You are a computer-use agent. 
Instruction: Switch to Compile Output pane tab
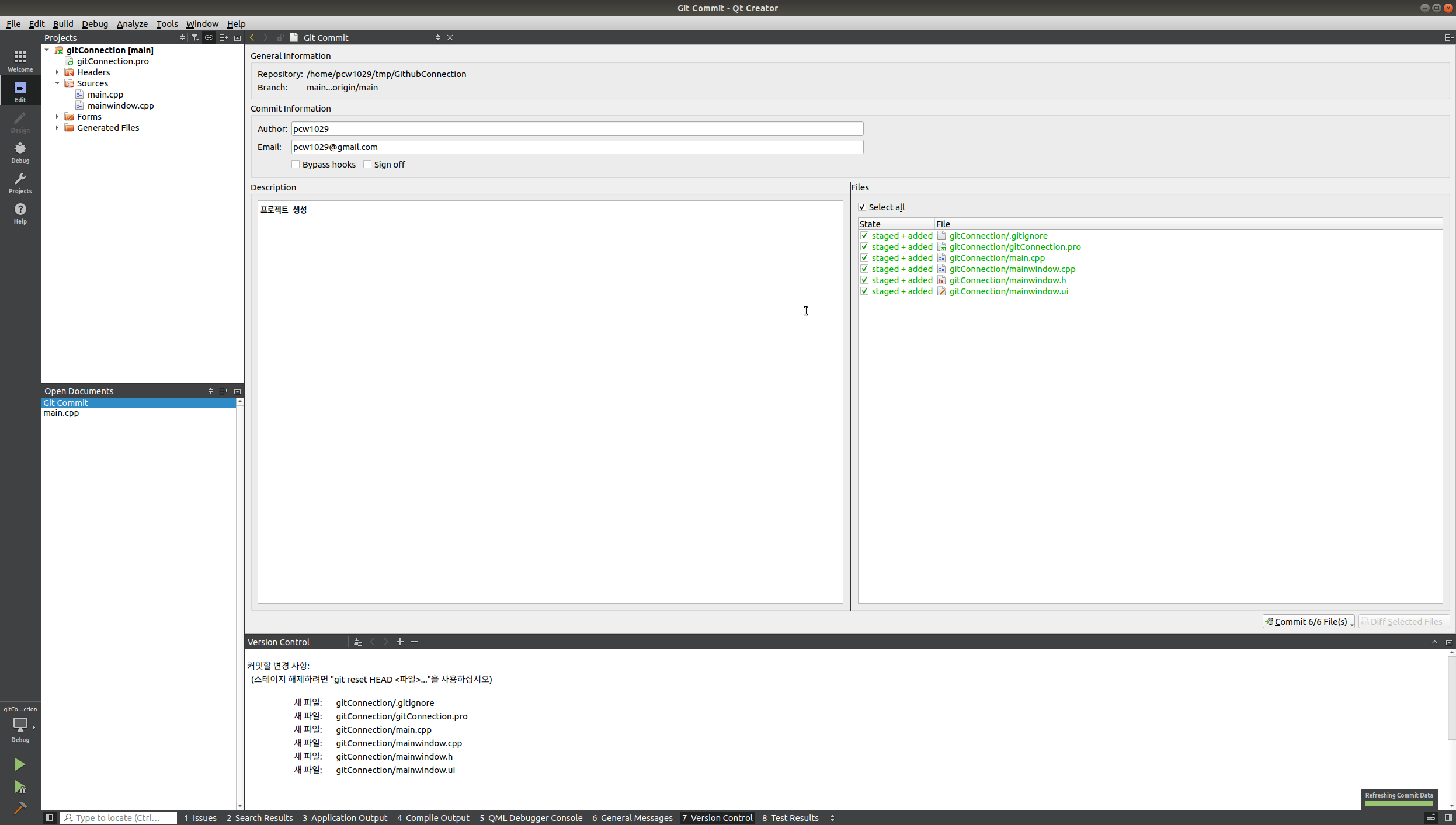click(433, 817)
